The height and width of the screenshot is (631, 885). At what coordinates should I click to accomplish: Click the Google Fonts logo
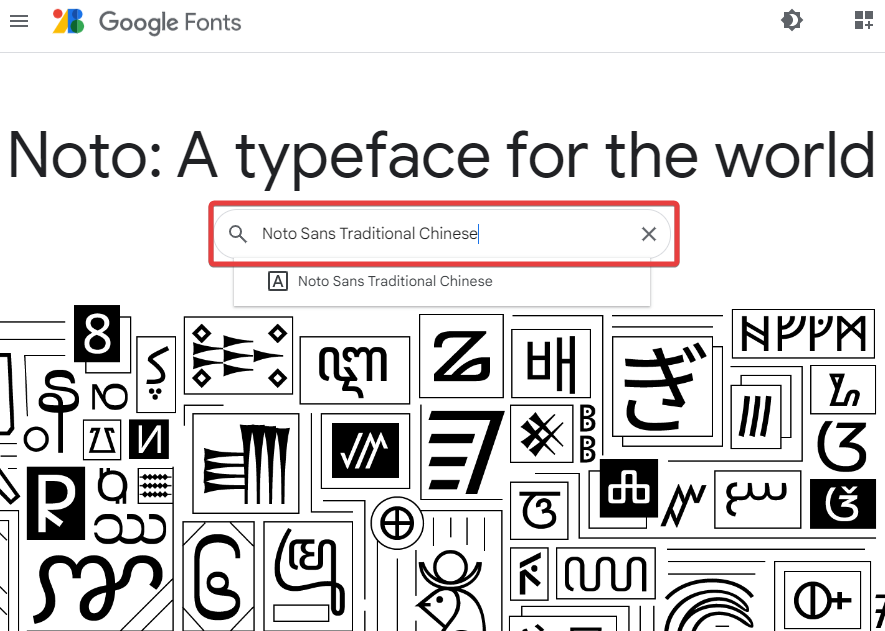(69, 21)
